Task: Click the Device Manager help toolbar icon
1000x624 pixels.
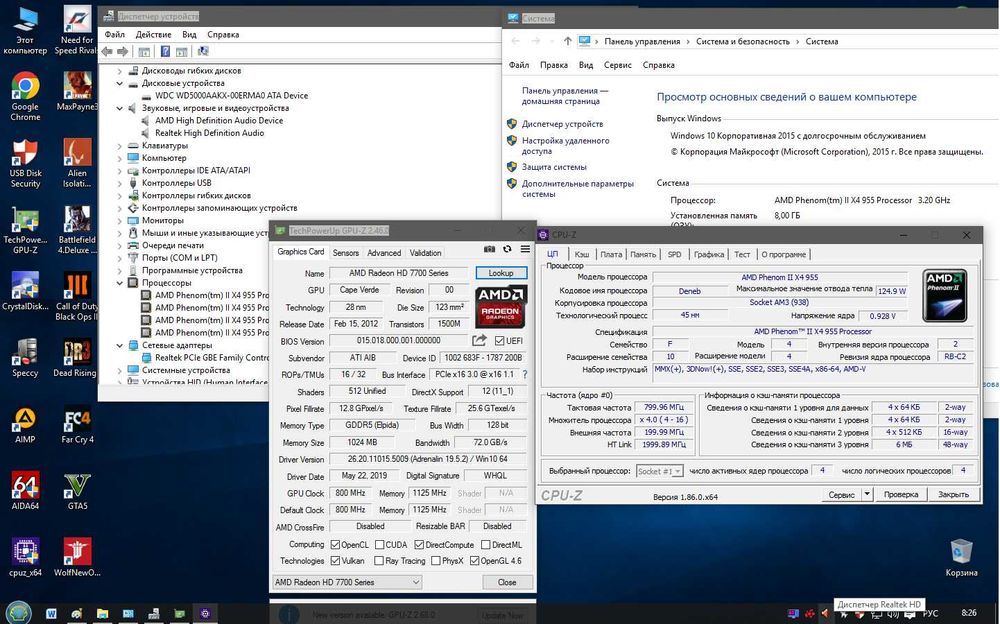Action: click(165, 51)
